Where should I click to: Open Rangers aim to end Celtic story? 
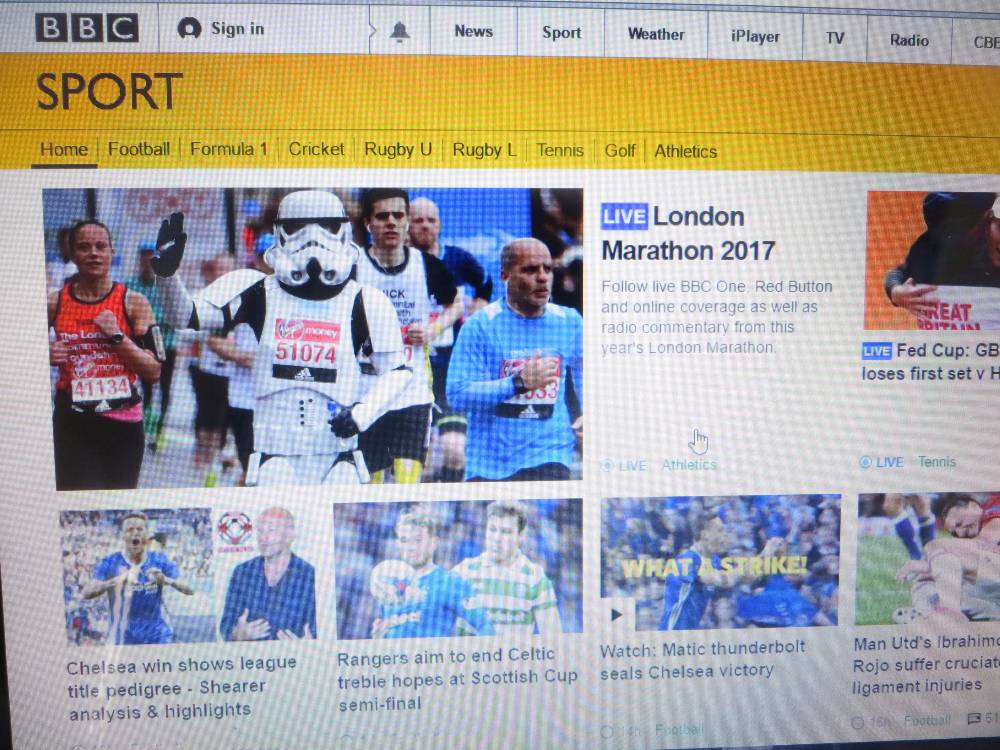click(457, 679)
